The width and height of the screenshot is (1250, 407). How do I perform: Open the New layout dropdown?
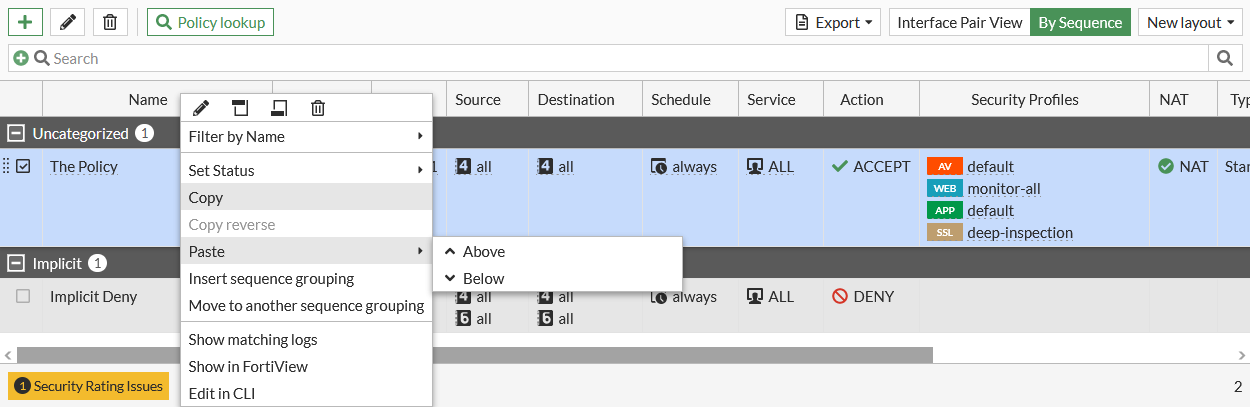coord(1190,22)
